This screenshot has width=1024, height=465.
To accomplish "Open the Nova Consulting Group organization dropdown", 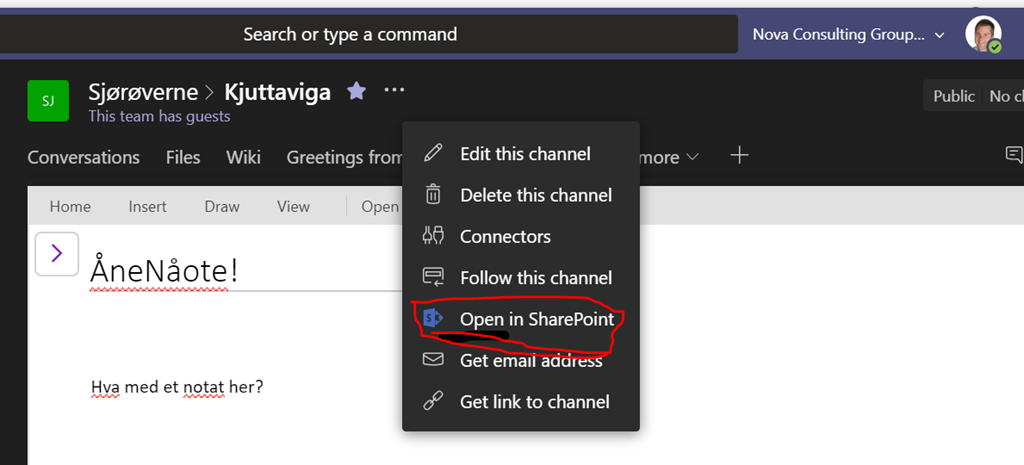I will (848, 34).
